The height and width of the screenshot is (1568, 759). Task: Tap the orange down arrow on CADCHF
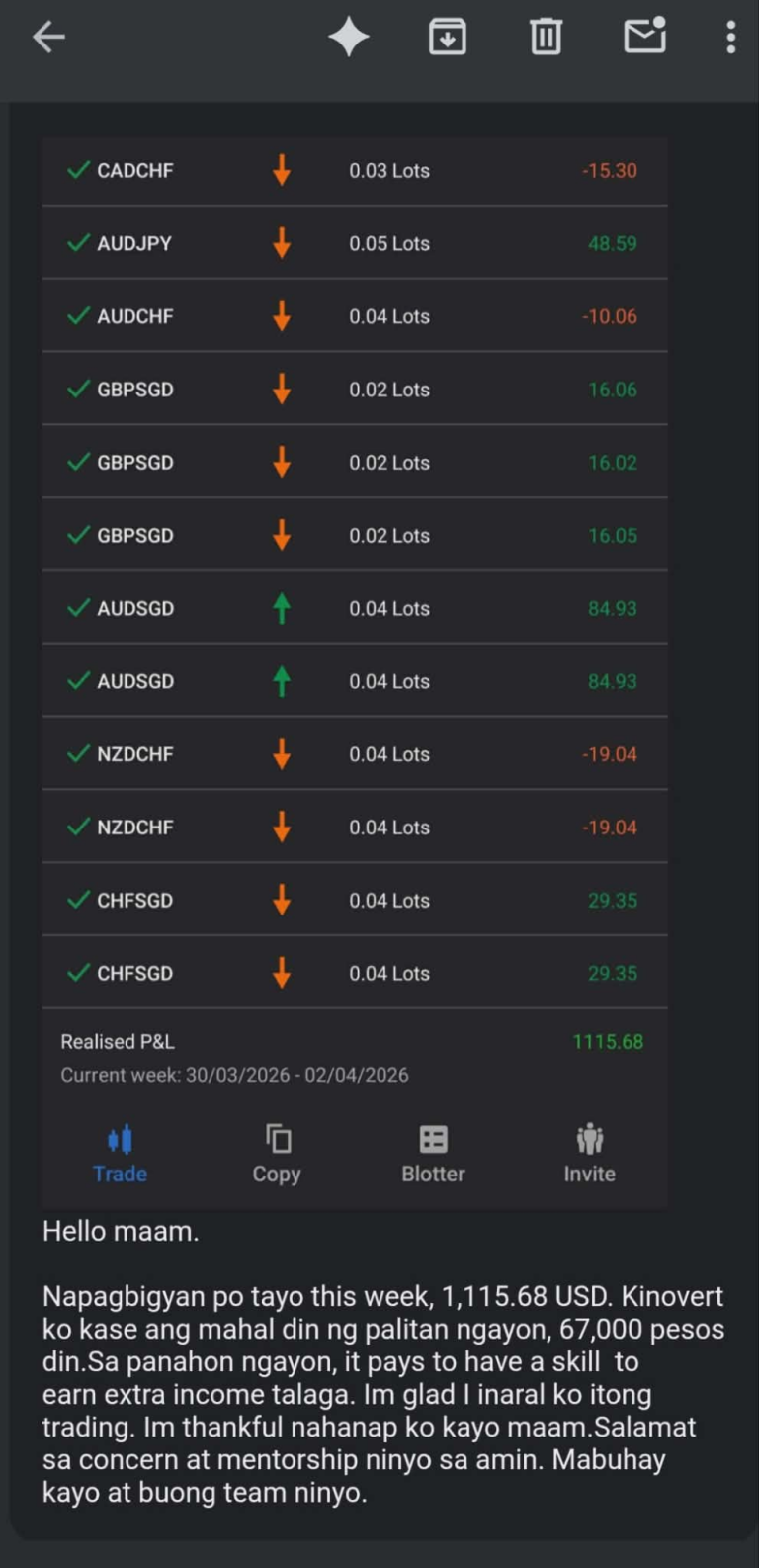coord(282,170)
